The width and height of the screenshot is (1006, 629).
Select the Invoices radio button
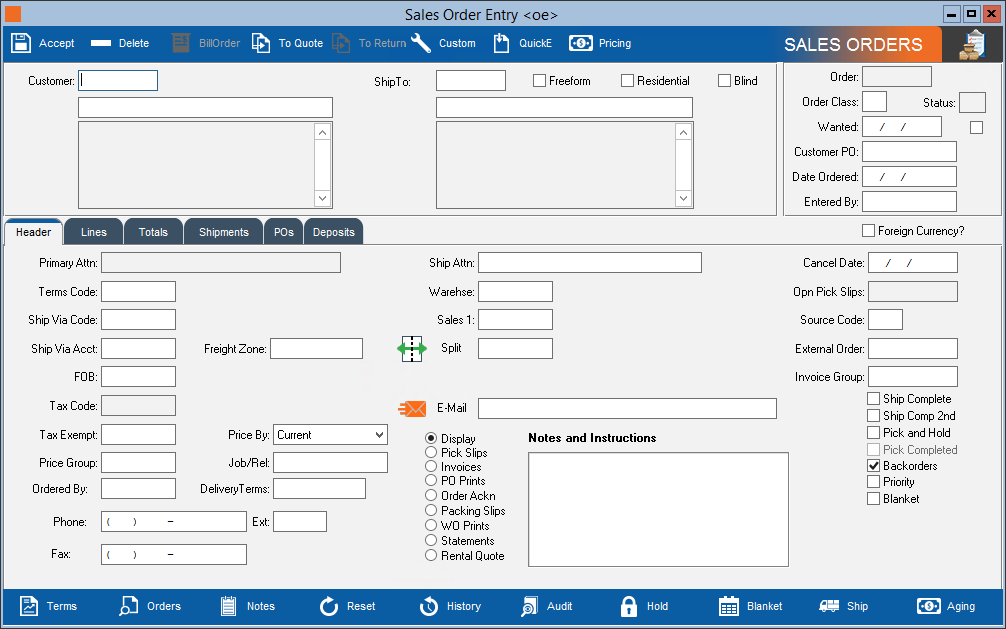click(430, 466)
